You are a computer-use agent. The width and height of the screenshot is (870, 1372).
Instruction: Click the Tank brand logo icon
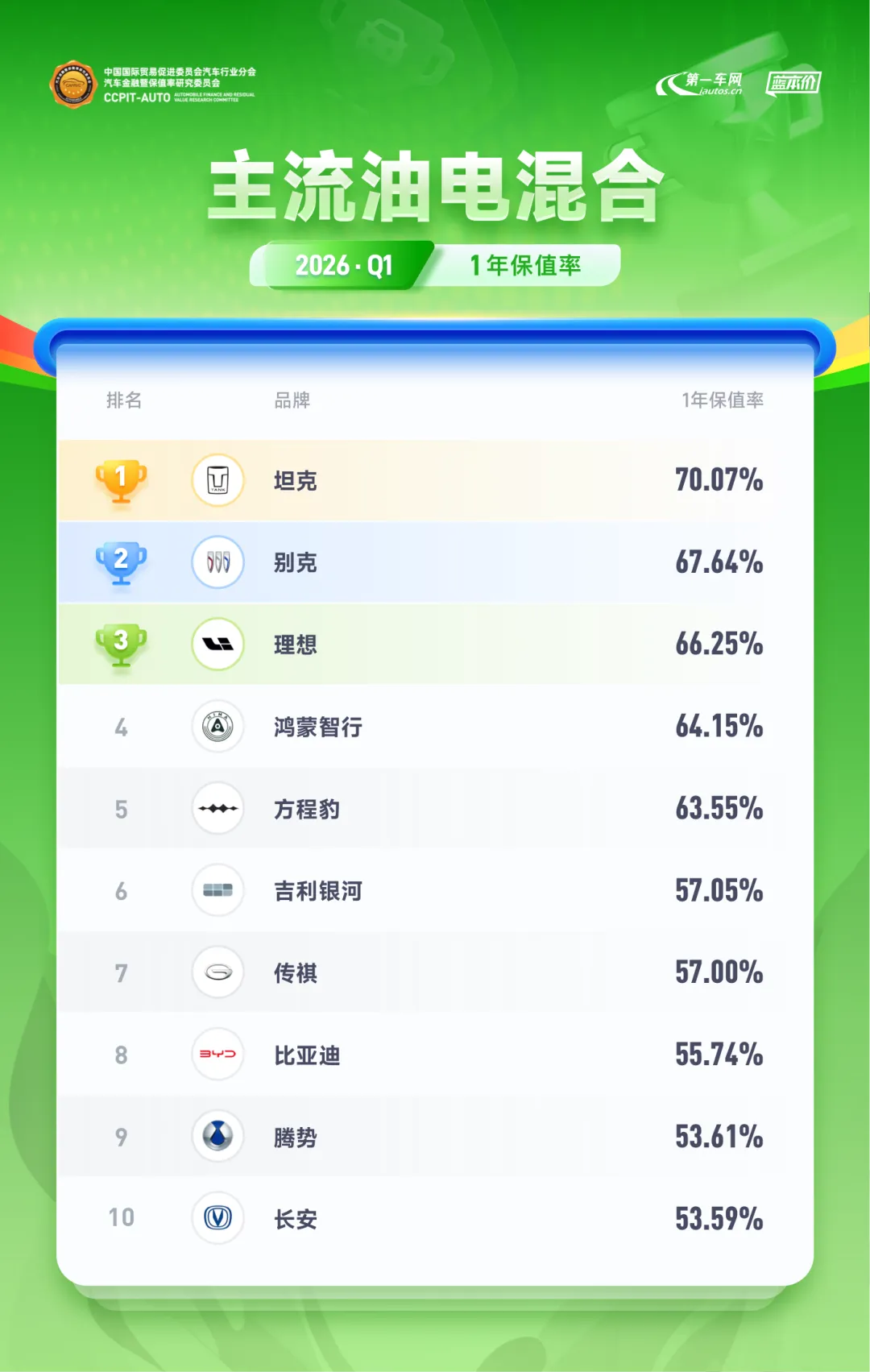(x=217, y=480)
